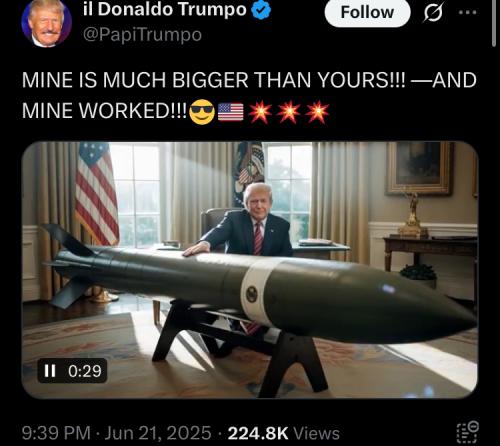Click the last explosion emoji
The image size is (500, 446).
318,112
